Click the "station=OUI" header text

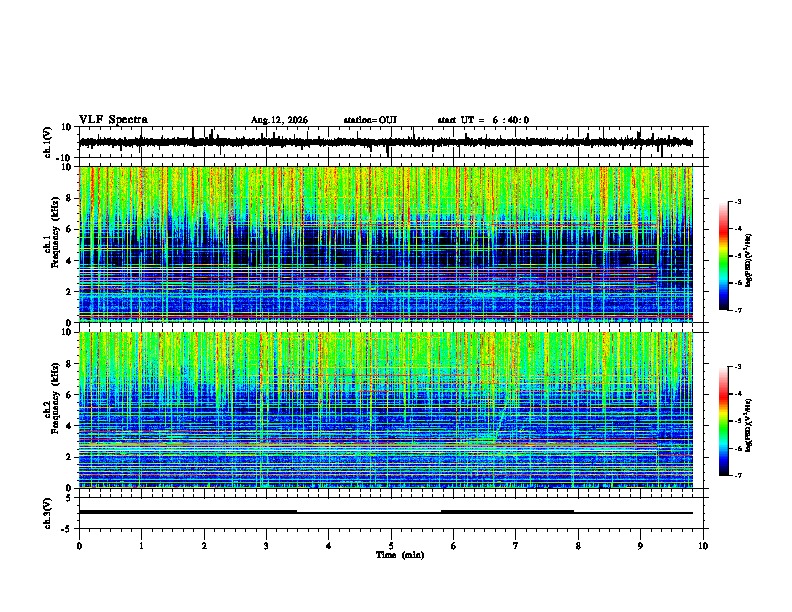click(370, 120)
